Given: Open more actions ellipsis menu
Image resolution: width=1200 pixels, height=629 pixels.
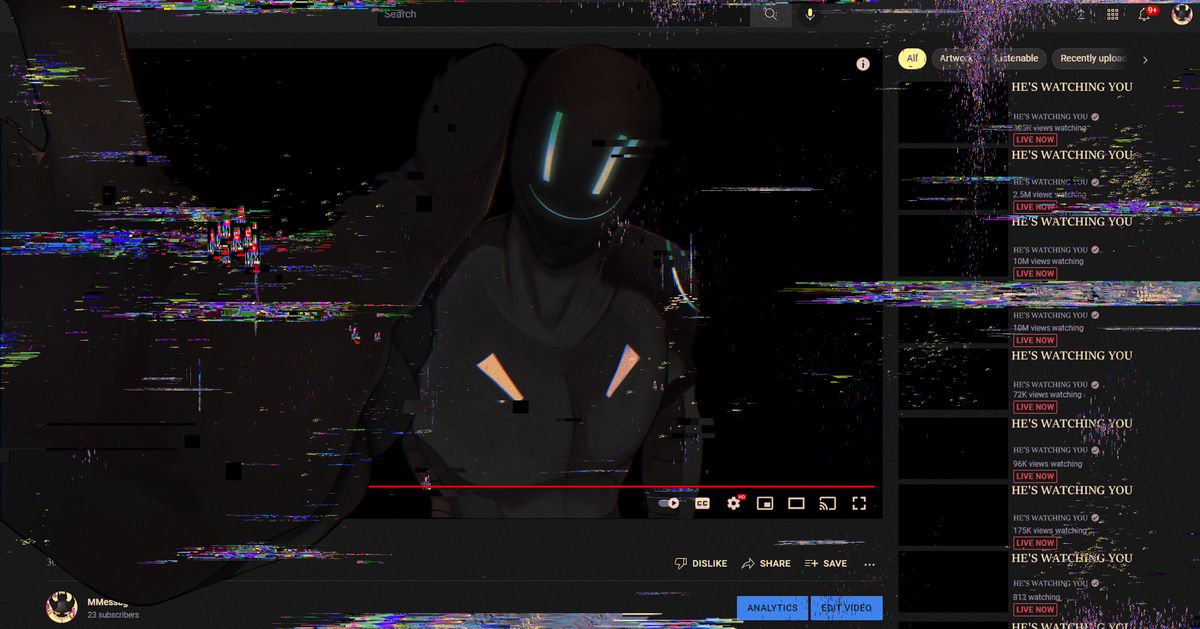Looking at the screenshot, I should point(869,564).
